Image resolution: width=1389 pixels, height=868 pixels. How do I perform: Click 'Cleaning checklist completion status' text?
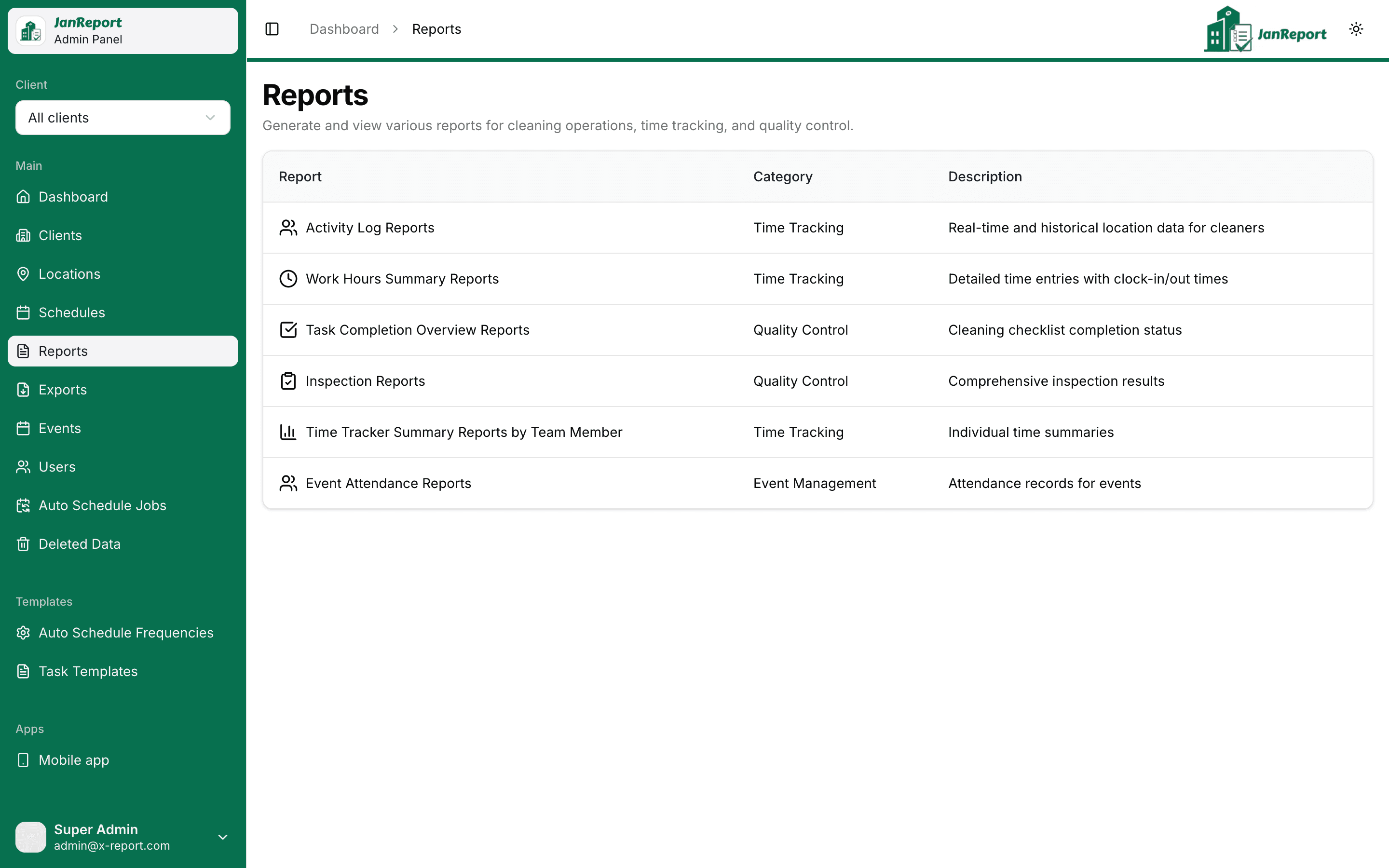pyautogui.click(x=1065, y=330)
